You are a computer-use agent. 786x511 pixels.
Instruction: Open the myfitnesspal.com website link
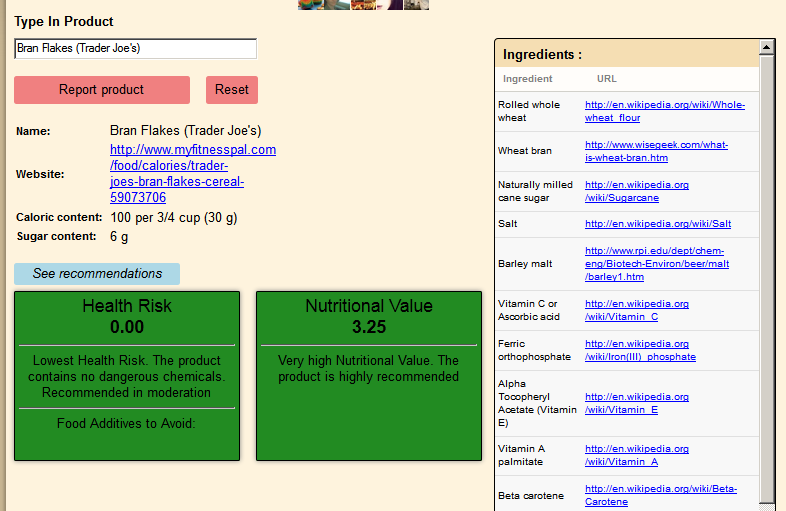pyautogui.click(x=193, y=174)
